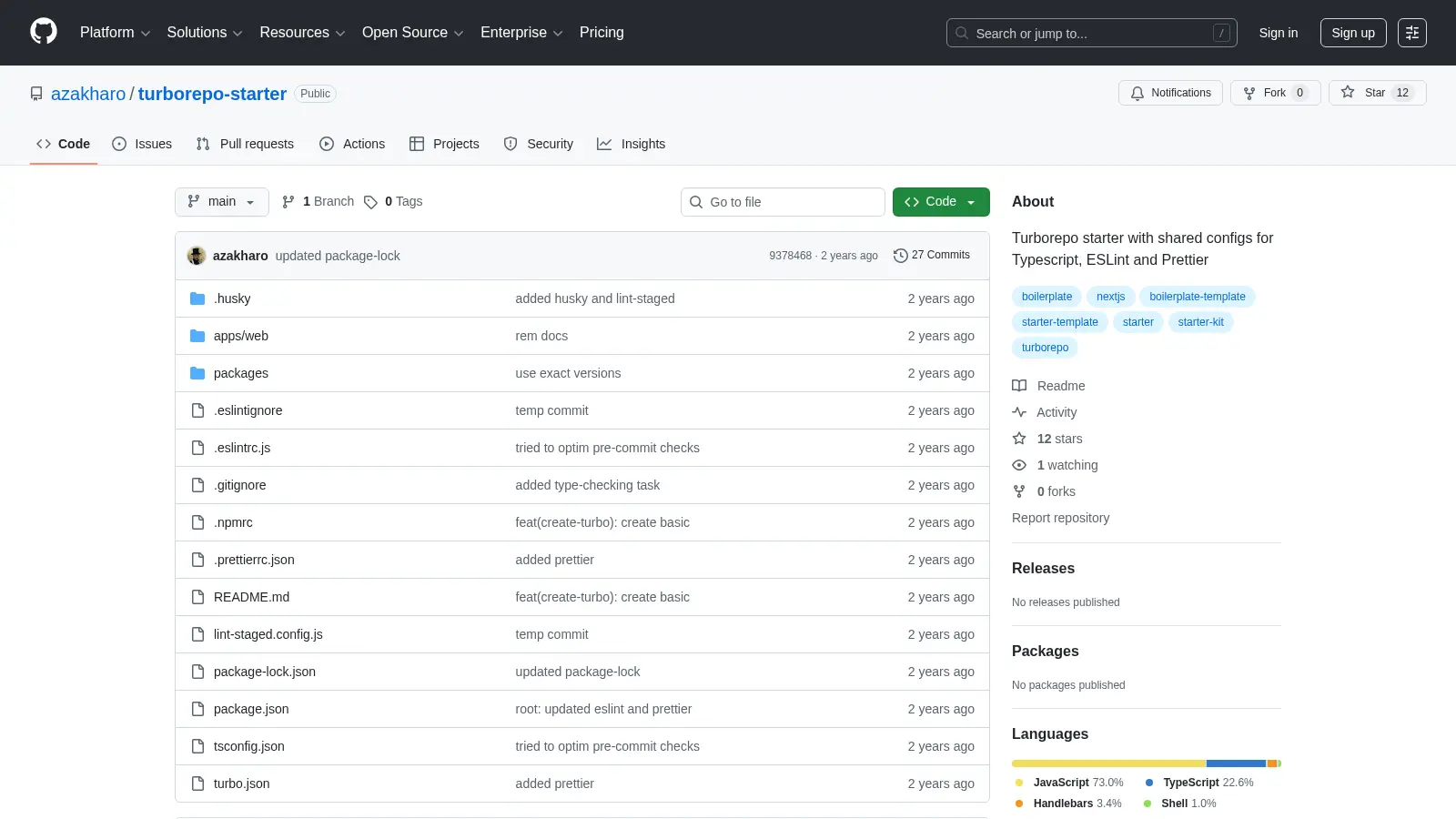Click the boilerplate topic tag
The height and width of the screenshot is (819, 1456).
point(1046,297)
